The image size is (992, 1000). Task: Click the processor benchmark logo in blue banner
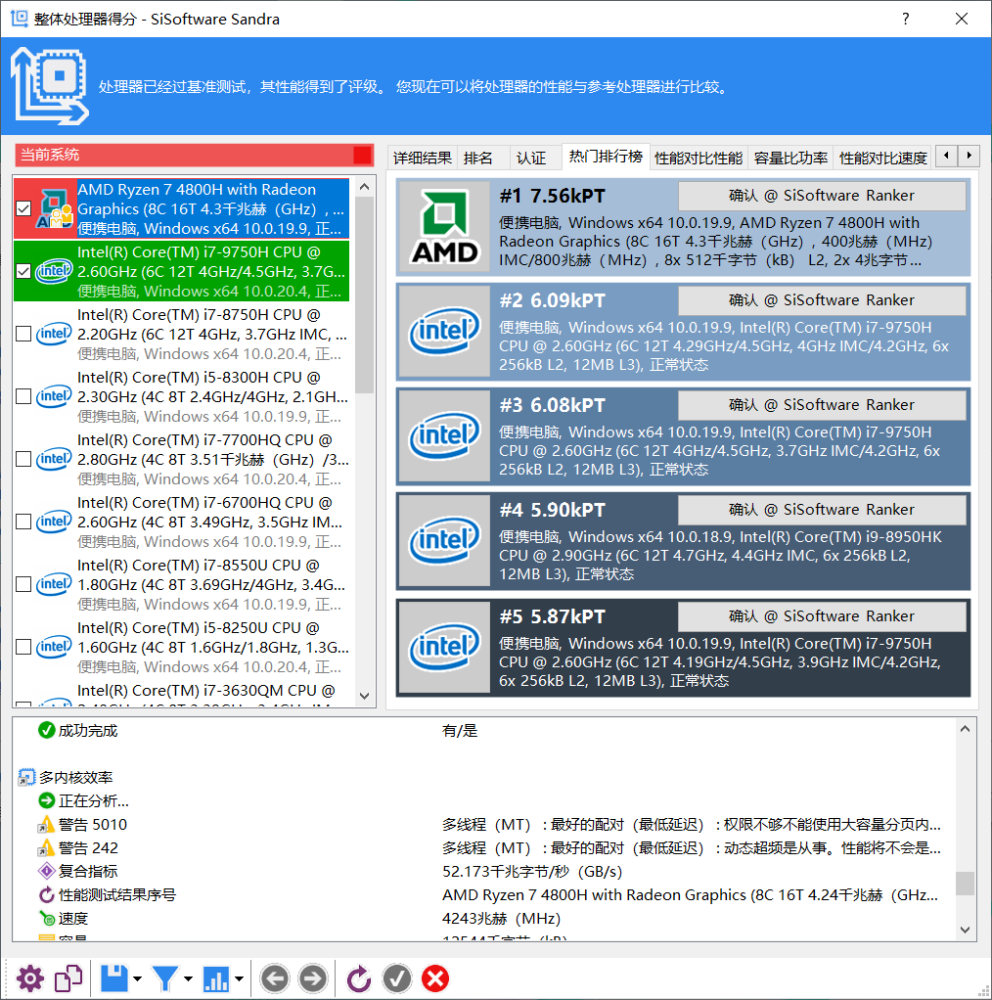50,86
